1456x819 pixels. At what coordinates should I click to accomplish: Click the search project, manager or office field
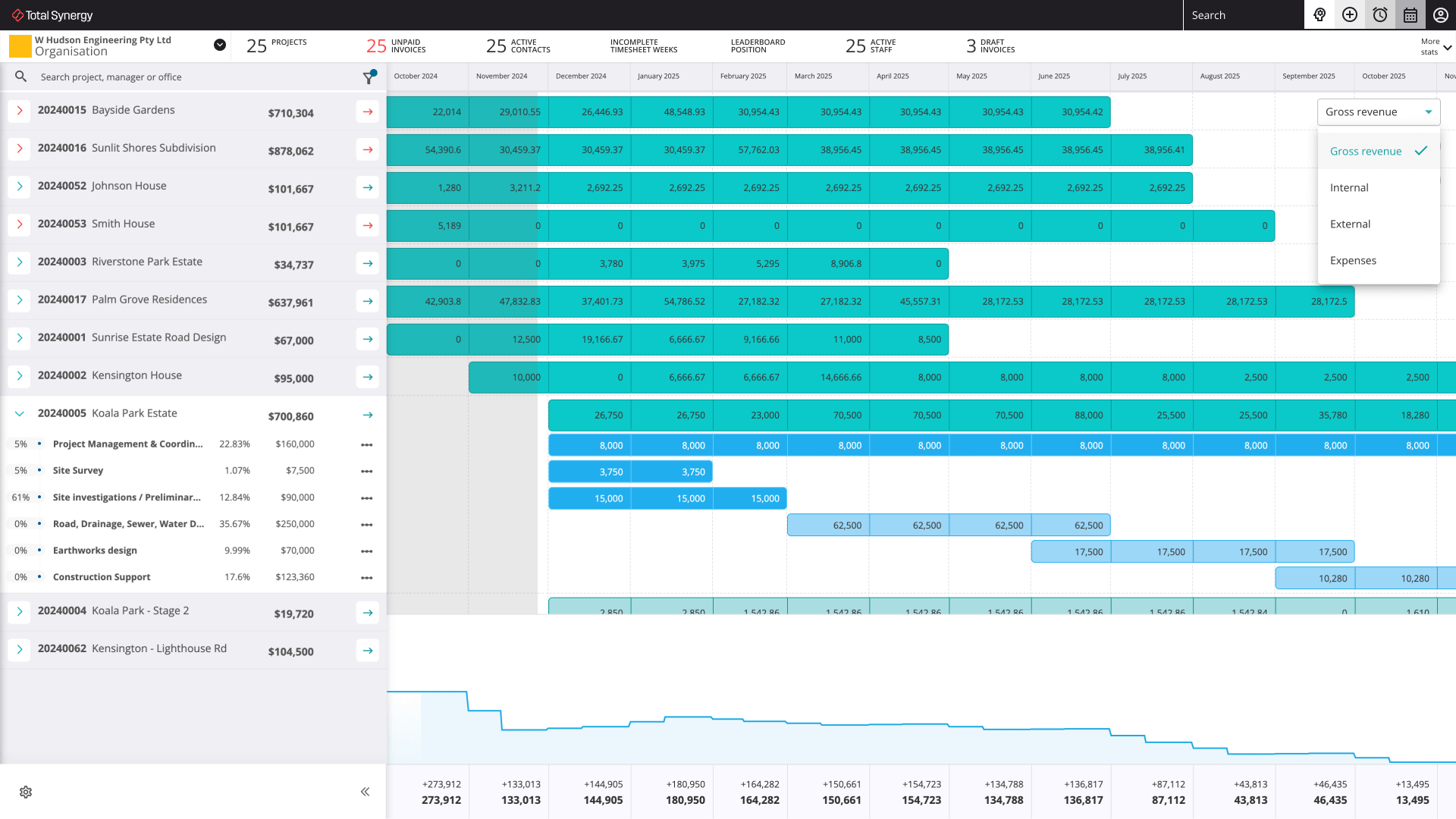coord(152,77)
